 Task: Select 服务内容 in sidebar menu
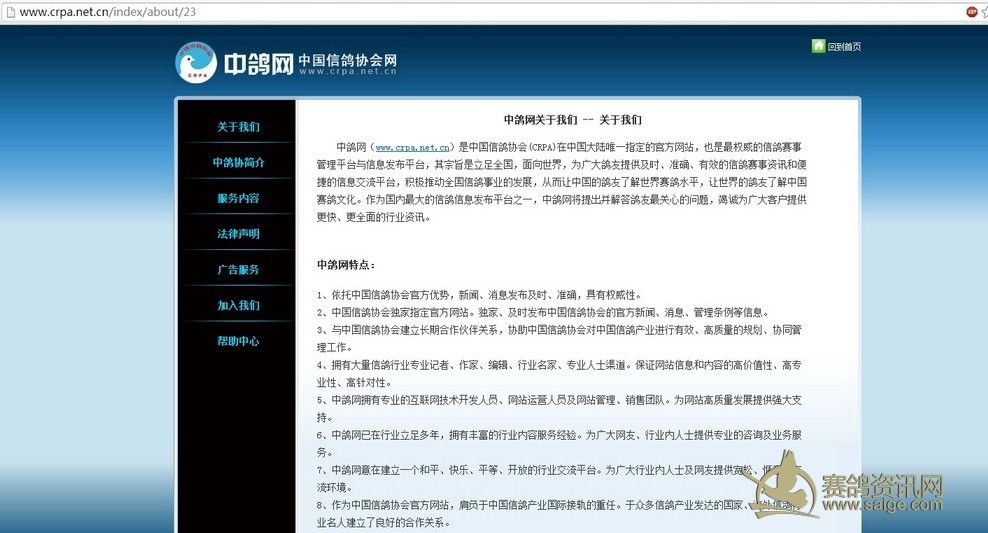coord(238,198)
